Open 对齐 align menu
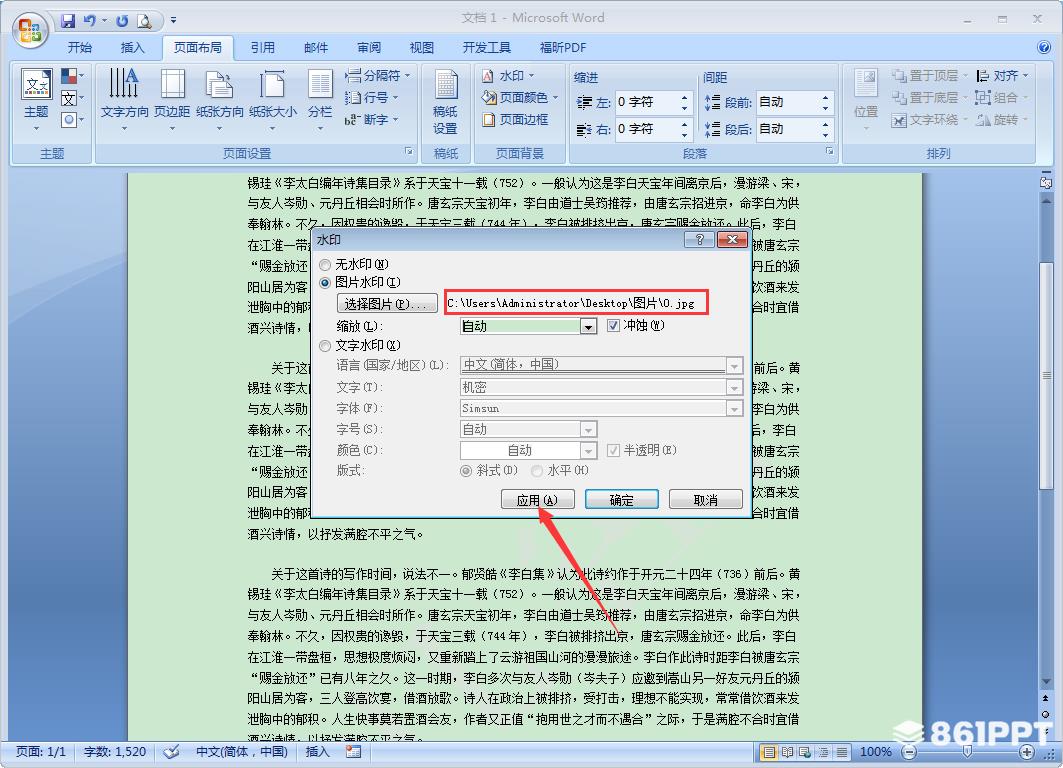1063x768 pixels. coord(1002,75)
